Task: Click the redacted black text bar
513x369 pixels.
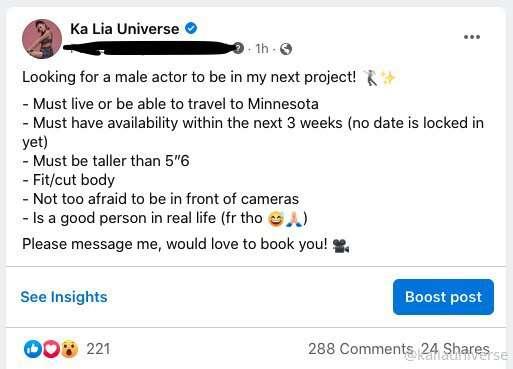Action: 149,48
